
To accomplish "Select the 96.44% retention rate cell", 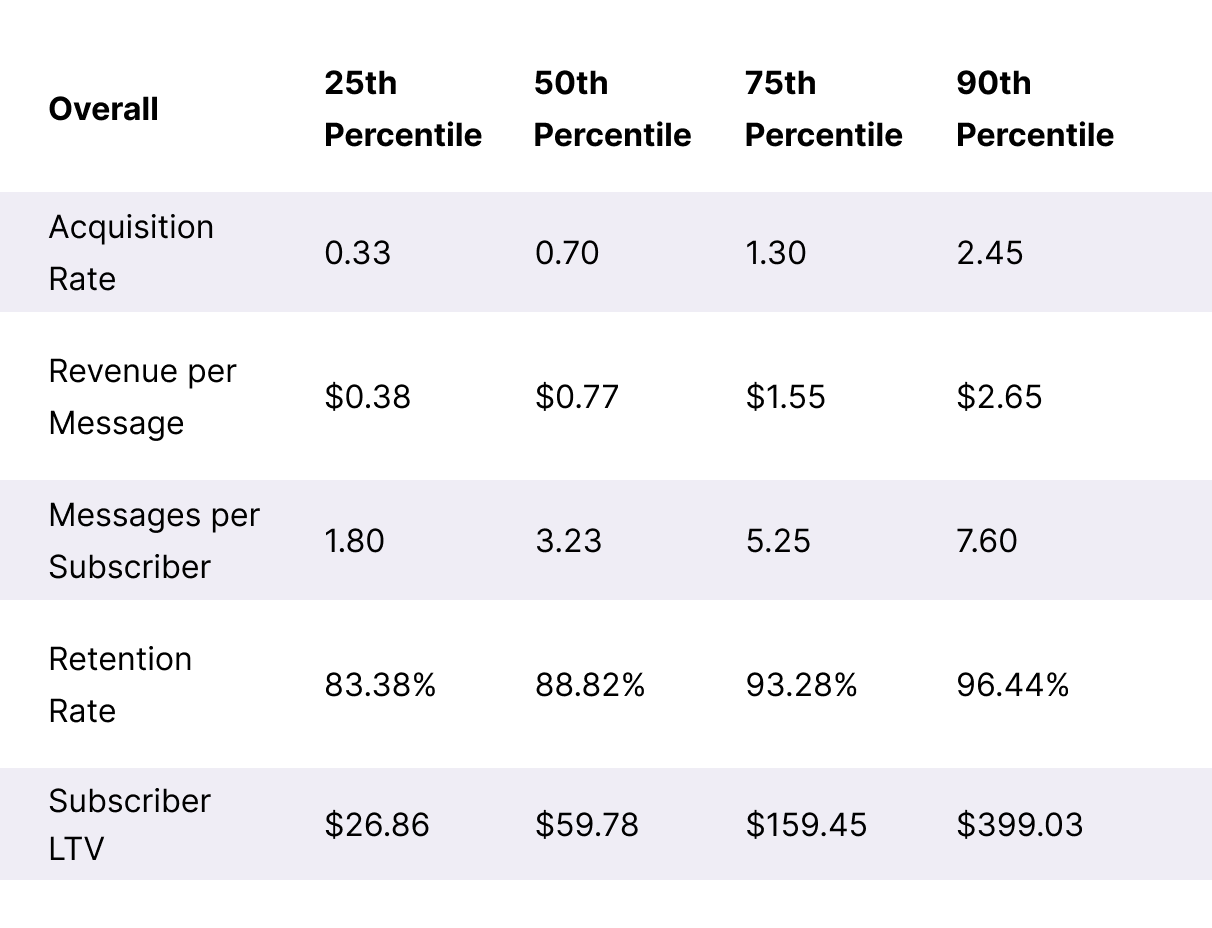I will point(1012,685).
